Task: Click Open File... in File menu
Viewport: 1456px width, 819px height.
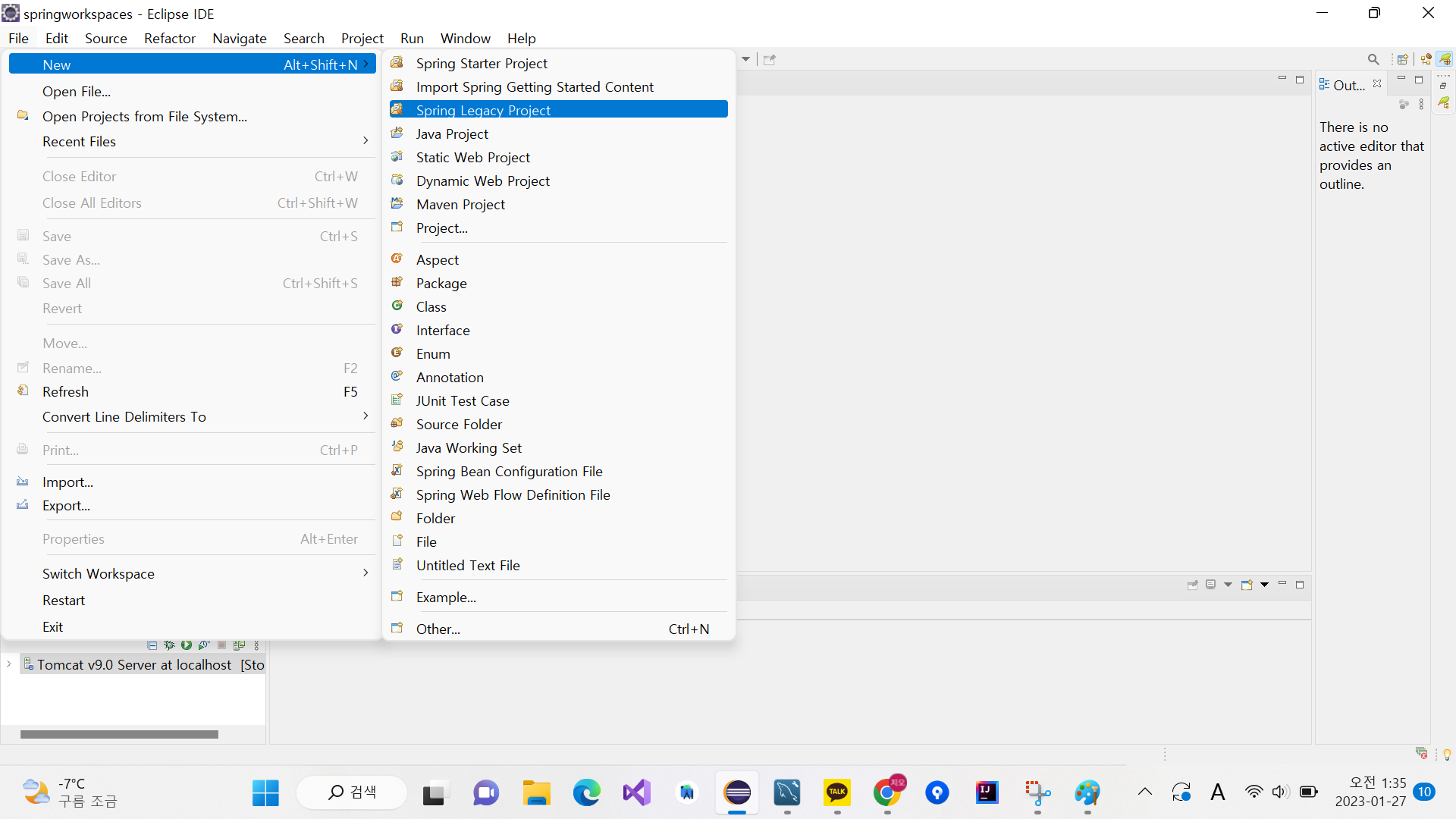Action: coord(193,91)
